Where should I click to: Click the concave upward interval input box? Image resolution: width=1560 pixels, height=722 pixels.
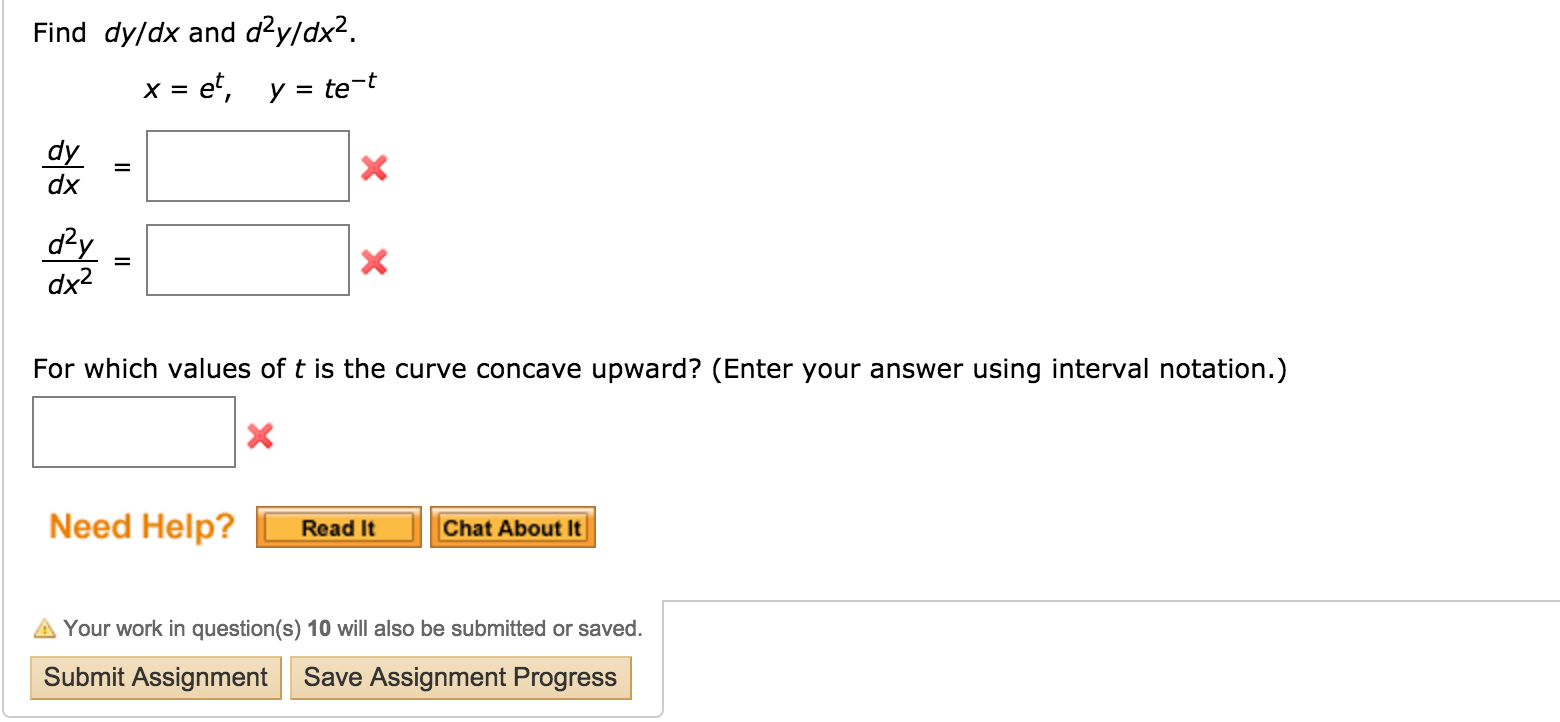pos(134,432)
